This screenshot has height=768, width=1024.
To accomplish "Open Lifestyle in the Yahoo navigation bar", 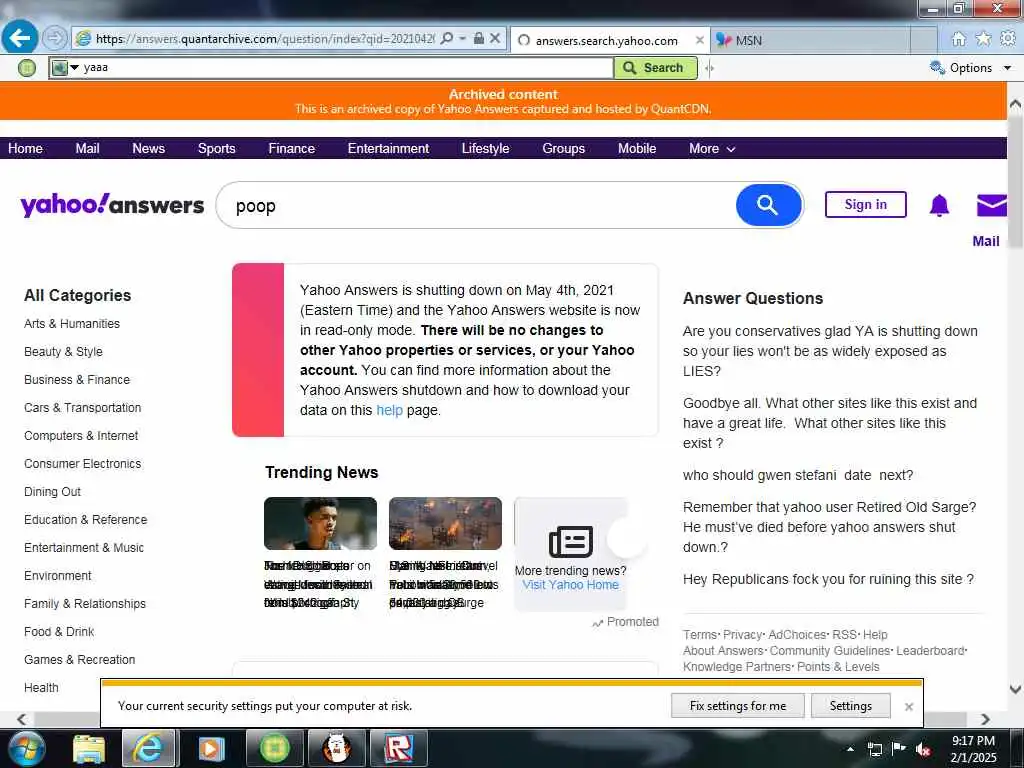I will 485,149.
